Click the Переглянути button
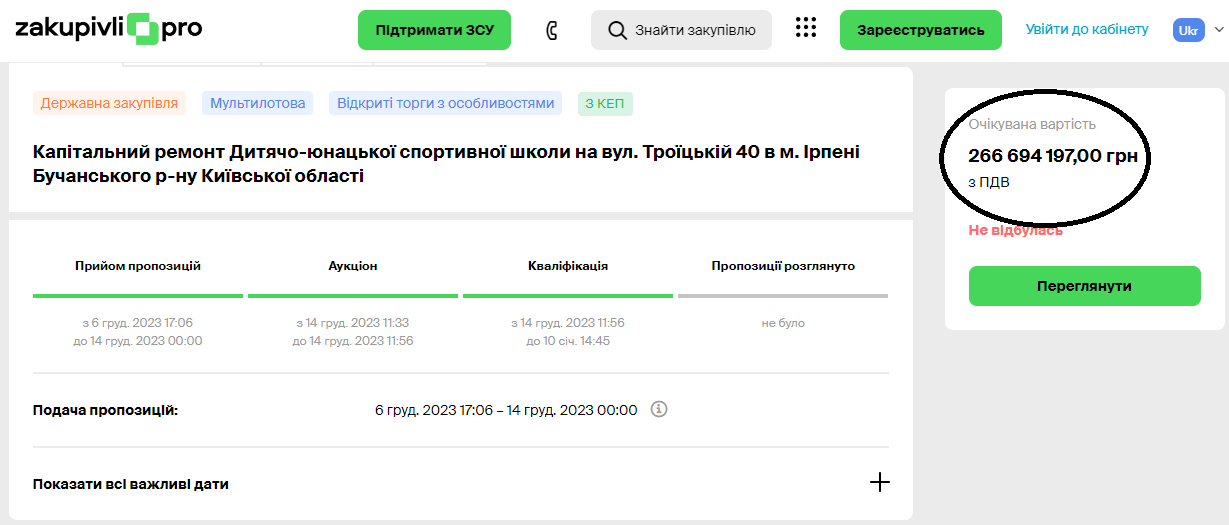The width and height of the screenshot is (1229, 525). [x=1084, y=286]
